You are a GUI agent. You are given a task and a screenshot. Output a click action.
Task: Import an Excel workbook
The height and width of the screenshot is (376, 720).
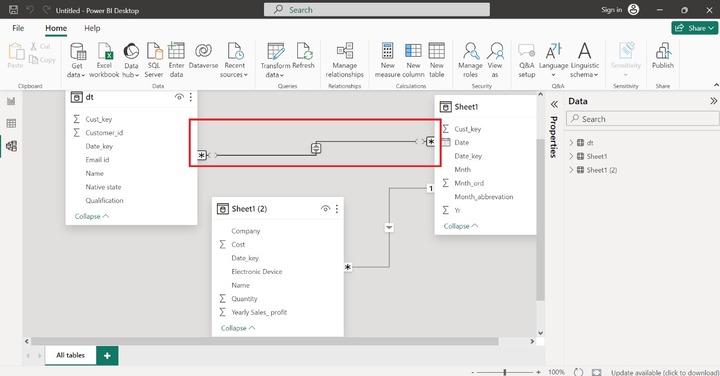(x=104, y=60)
